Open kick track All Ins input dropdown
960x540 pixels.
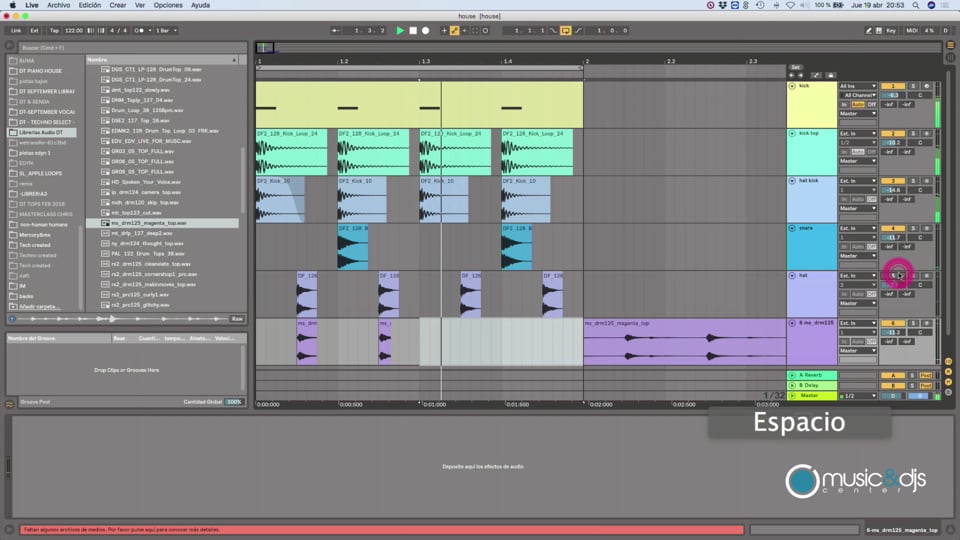858,86
